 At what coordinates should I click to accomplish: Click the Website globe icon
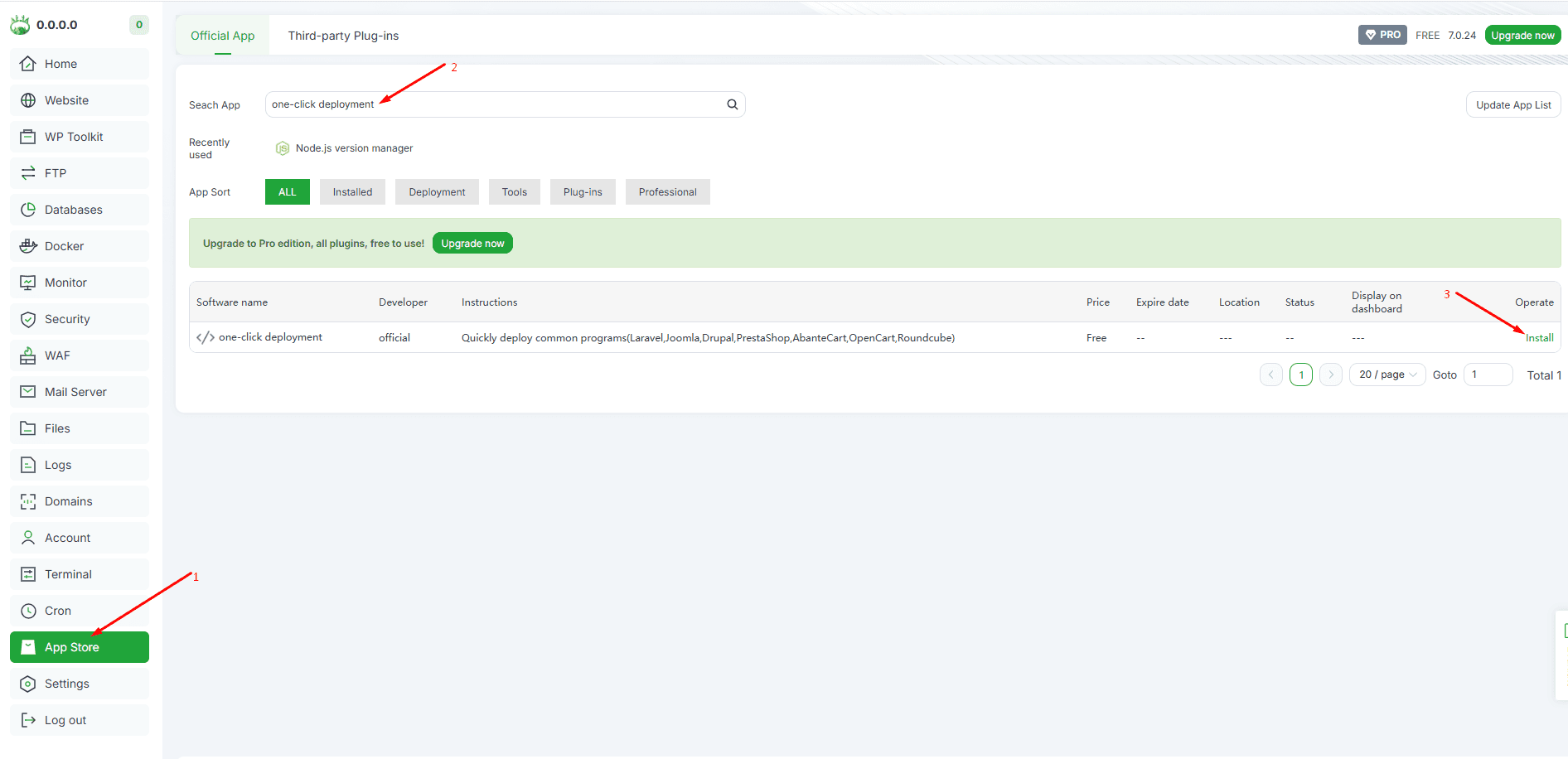[28, 100]
